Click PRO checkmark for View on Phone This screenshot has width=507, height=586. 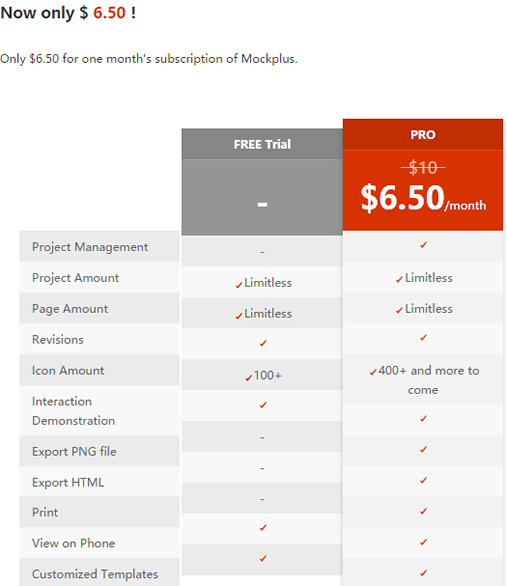(x=423, y=542)
